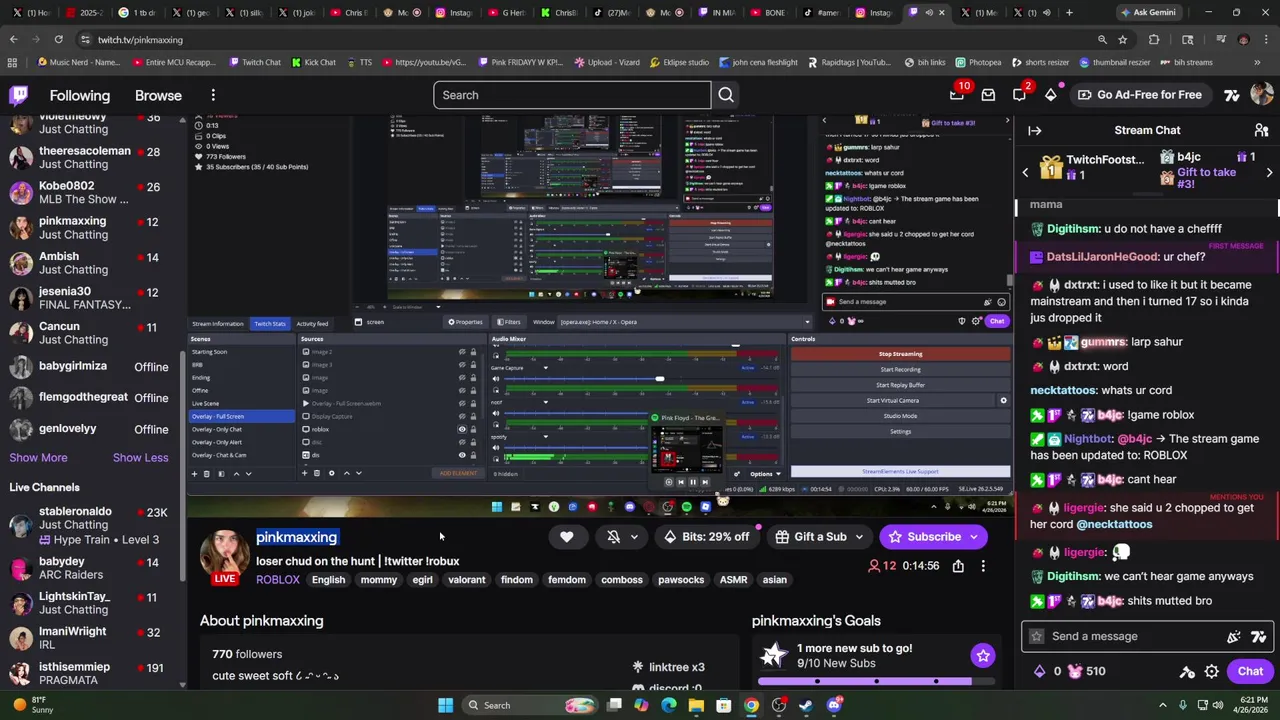Viewport: 1280px width, 720px height.
Task: Open the stream three-dot options menu
Action: click(x=983, y=566)
